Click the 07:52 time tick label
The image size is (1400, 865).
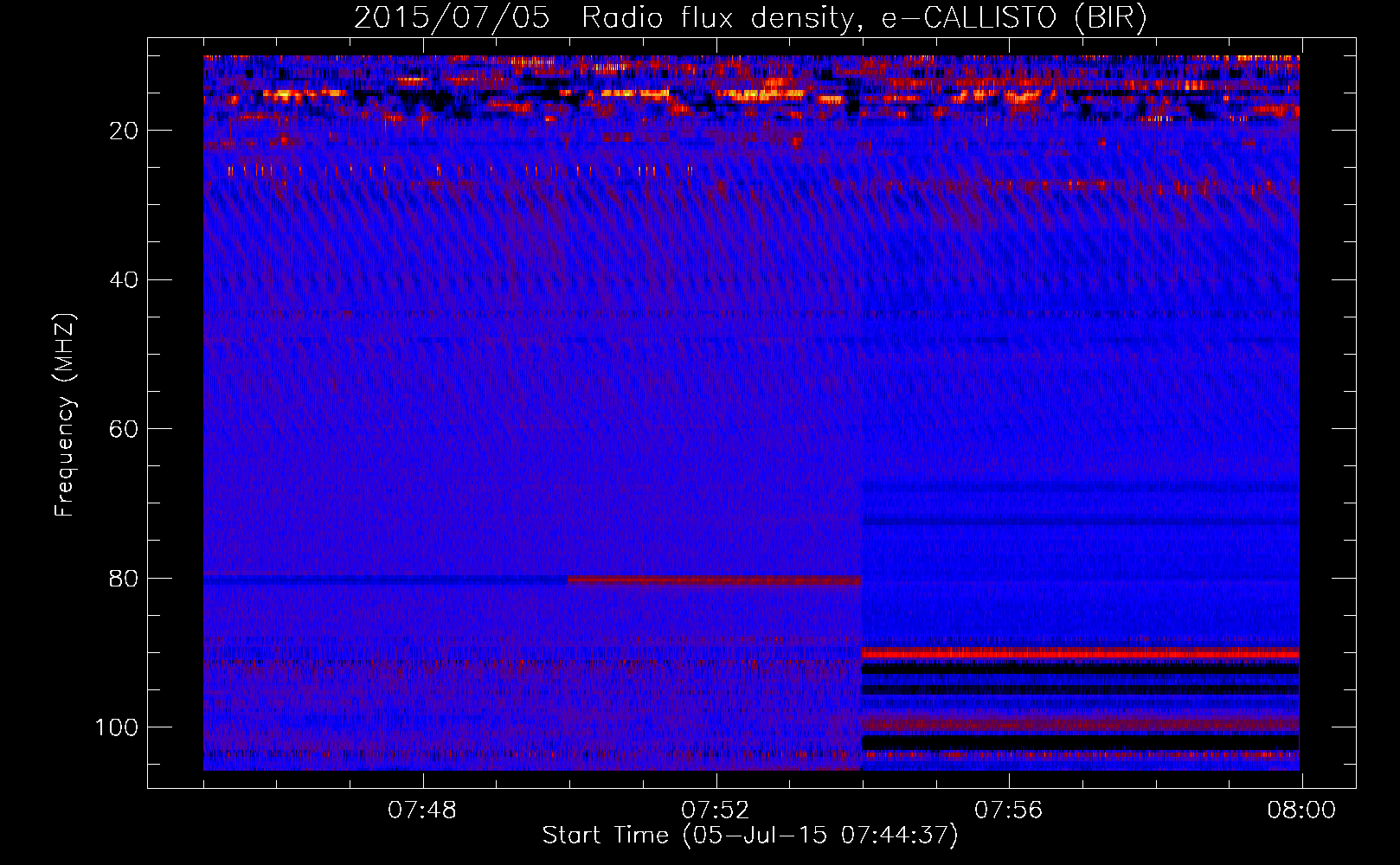coord(716,811)
